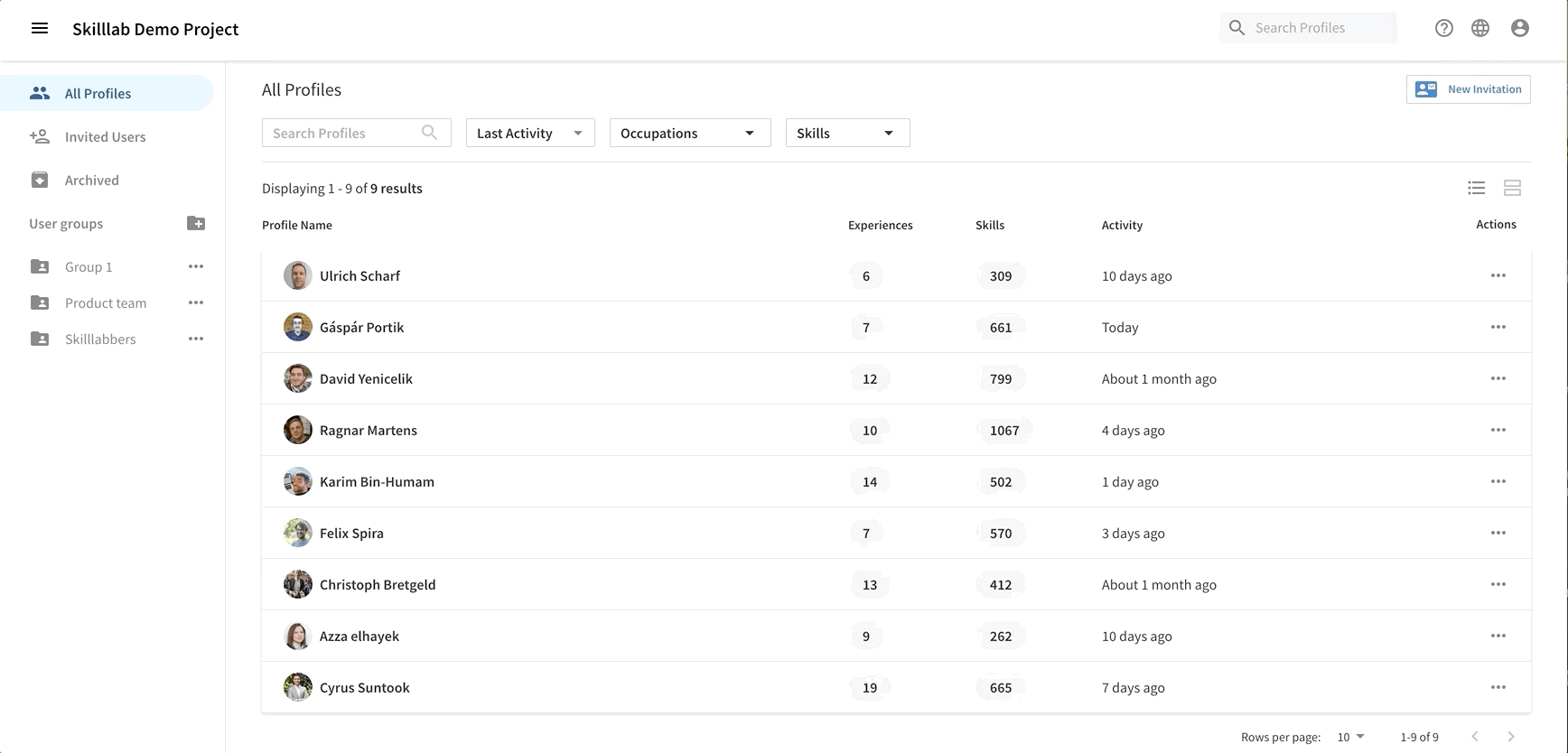Focus the All Profiles filter search field
The image size is (1568, 753).
pos(357,133)
